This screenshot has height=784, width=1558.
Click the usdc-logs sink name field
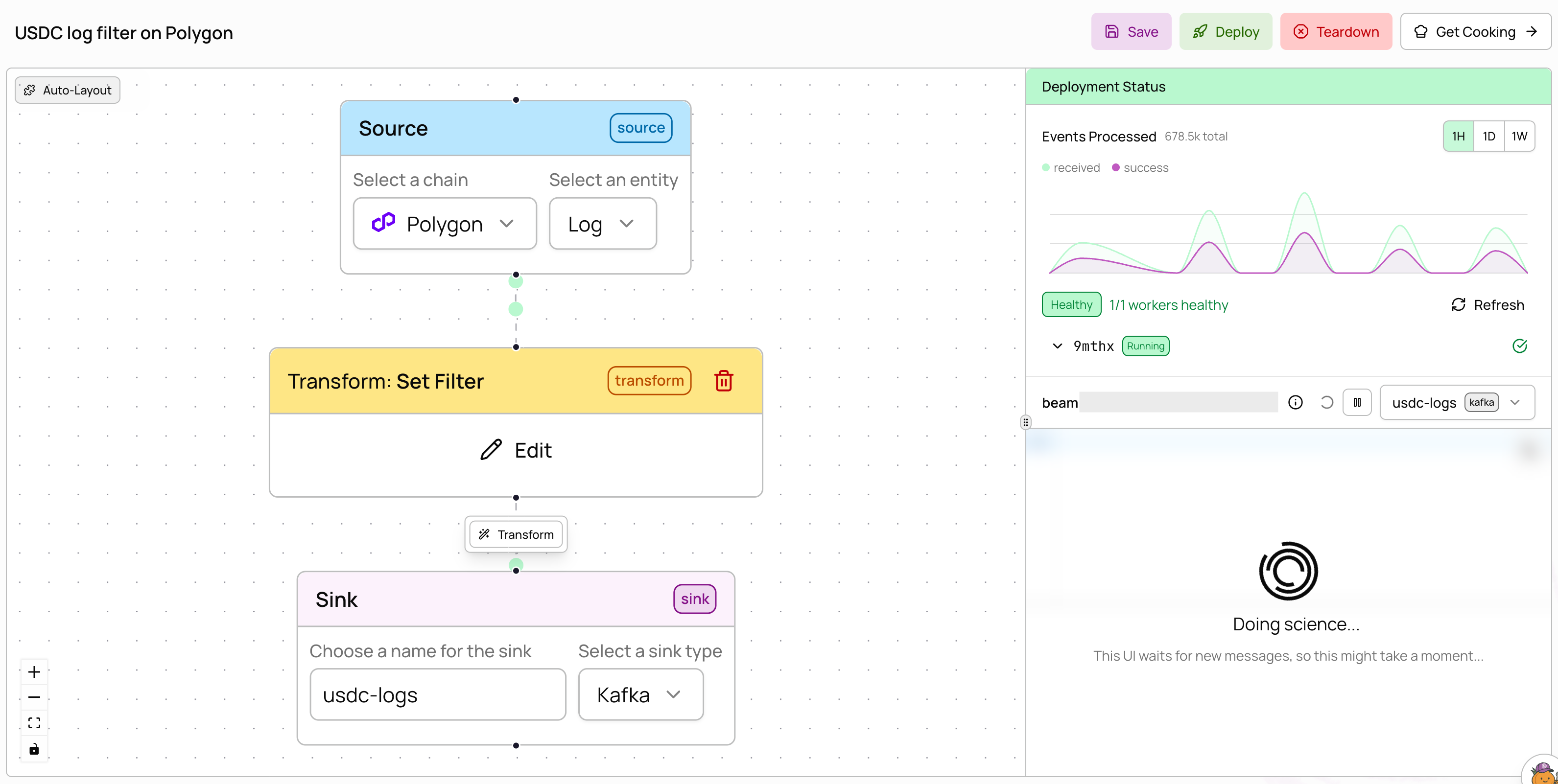[x=437, y=694]
